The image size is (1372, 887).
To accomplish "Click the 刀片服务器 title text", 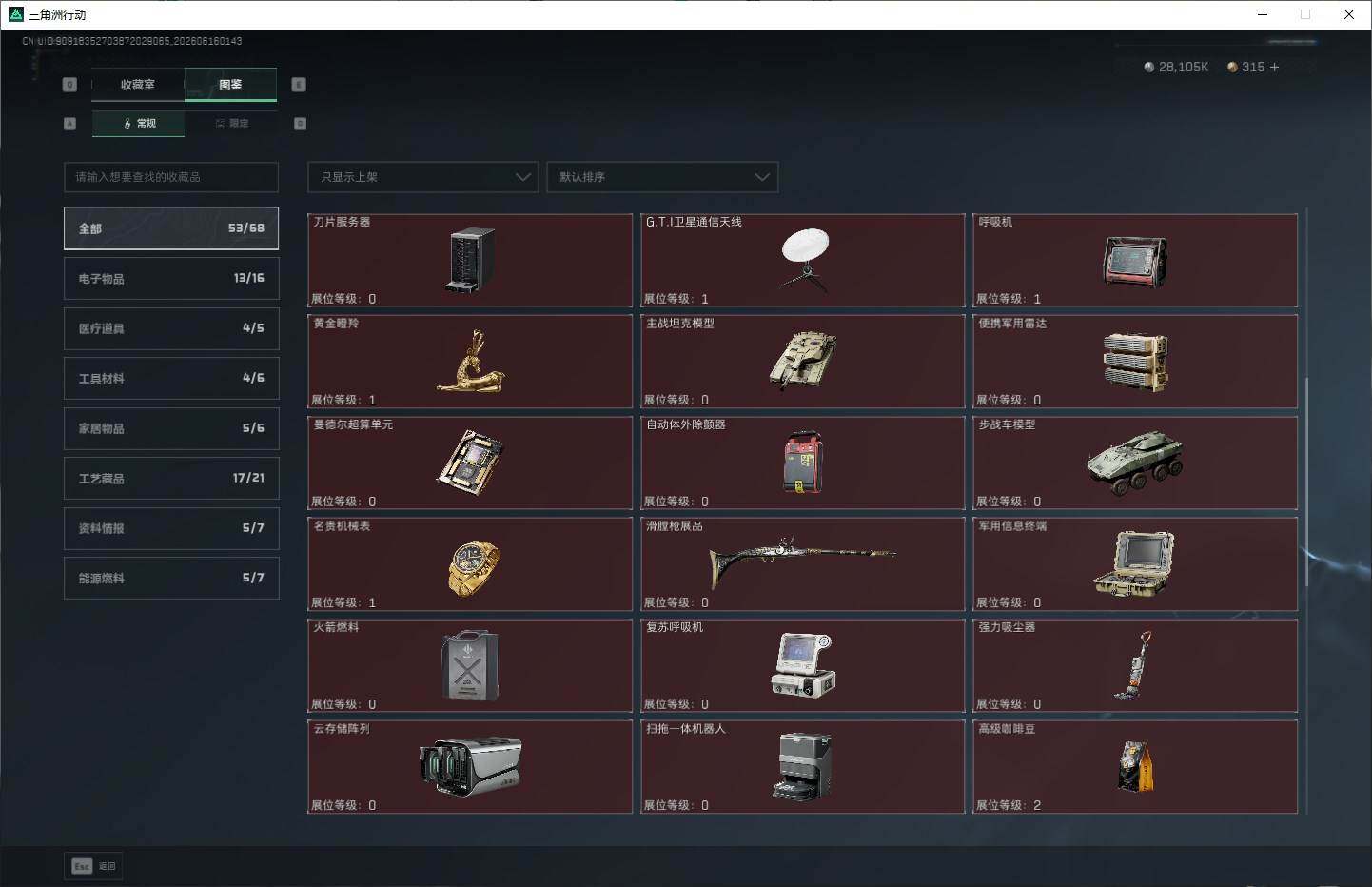I will click(342, 222).
